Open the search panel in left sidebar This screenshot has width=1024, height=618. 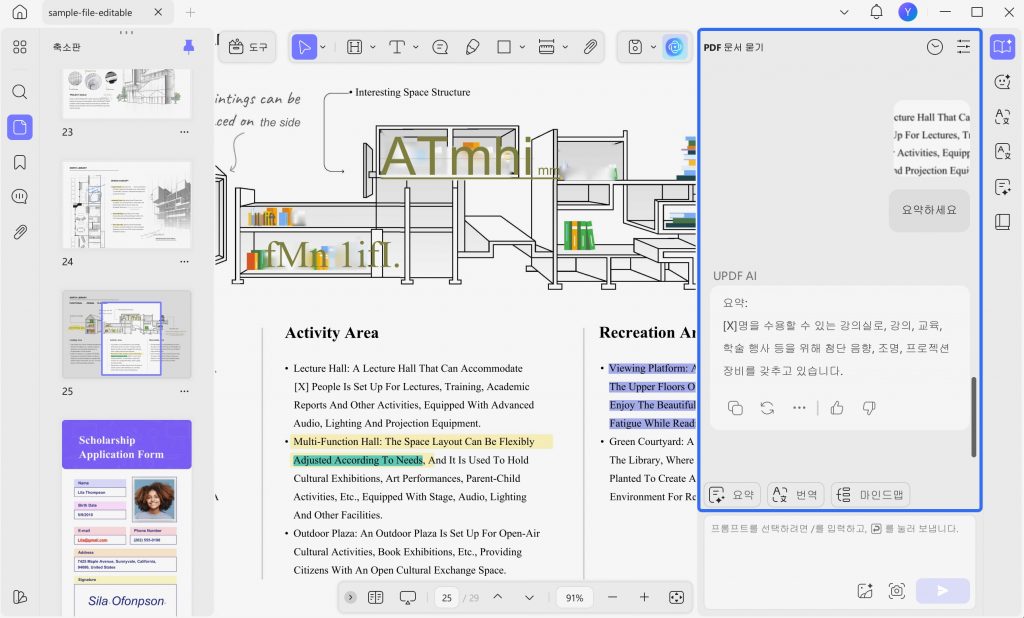20,91
